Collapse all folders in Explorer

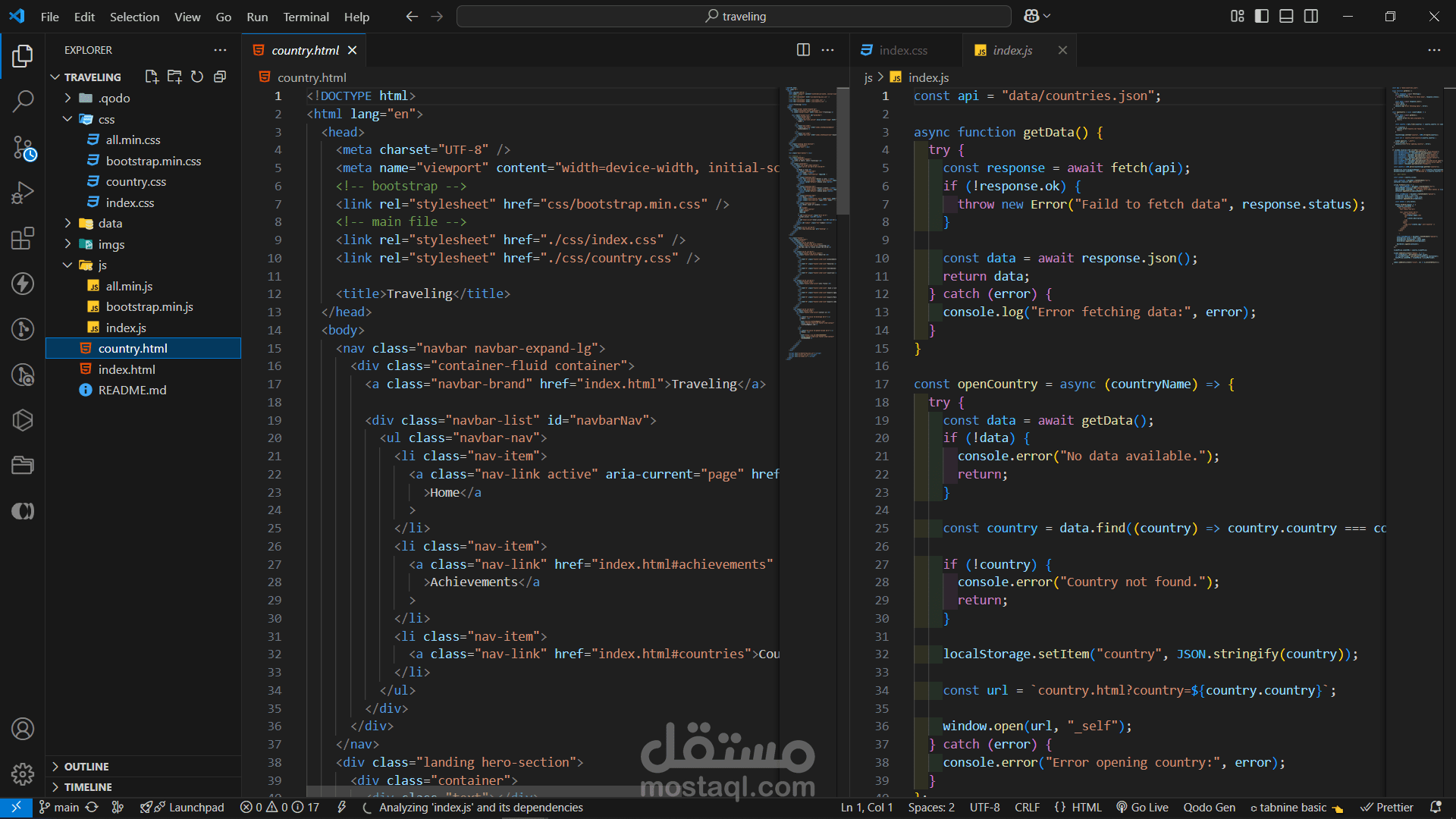pos(220,77)
